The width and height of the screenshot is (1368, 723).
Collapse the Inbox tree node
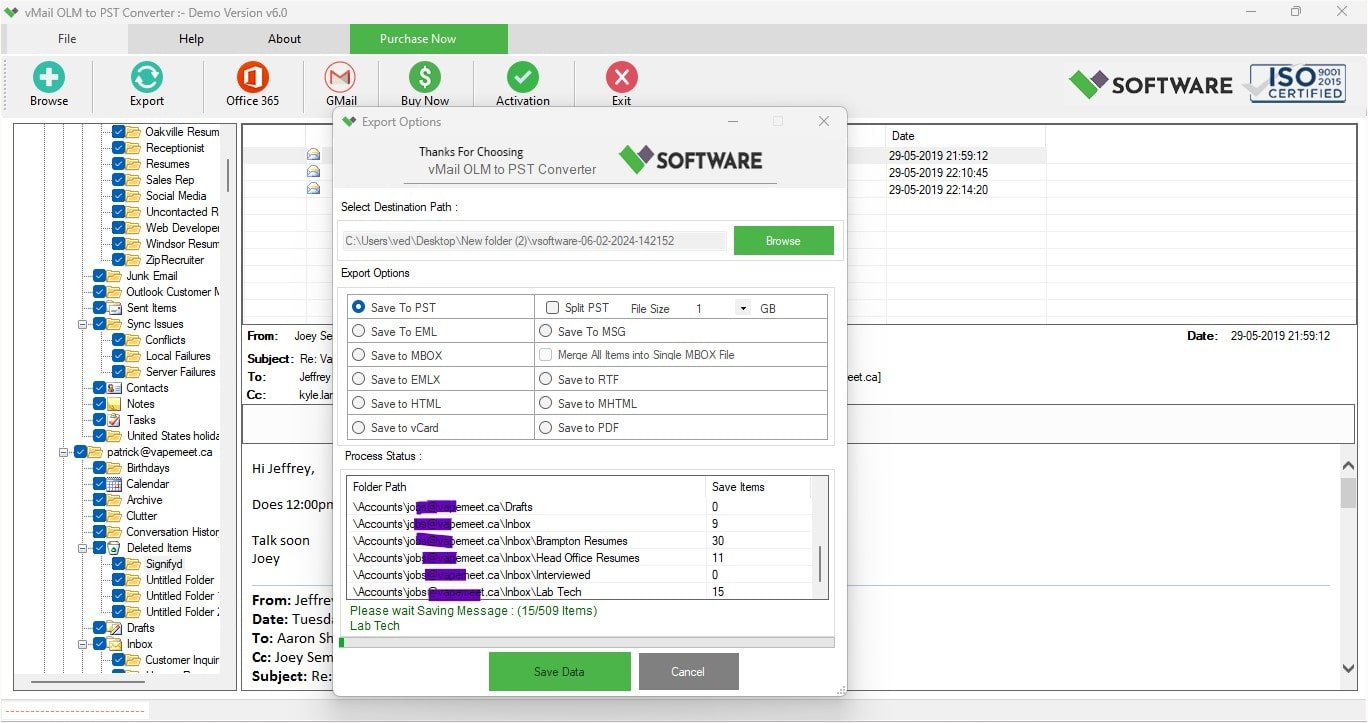point(83,644)
